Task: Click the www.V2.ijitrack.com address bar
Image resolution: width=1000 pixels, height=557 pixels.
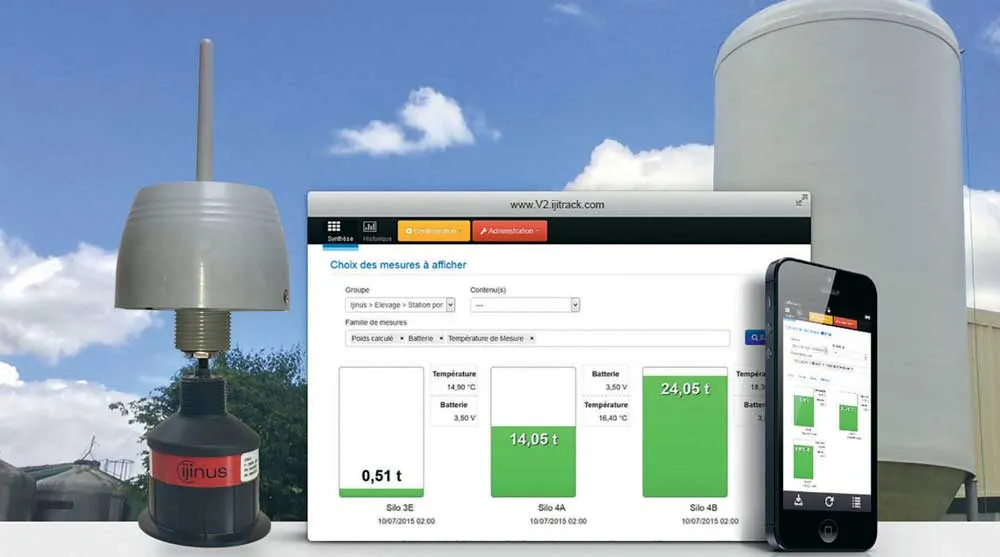Action: click(x=557, y=204)
